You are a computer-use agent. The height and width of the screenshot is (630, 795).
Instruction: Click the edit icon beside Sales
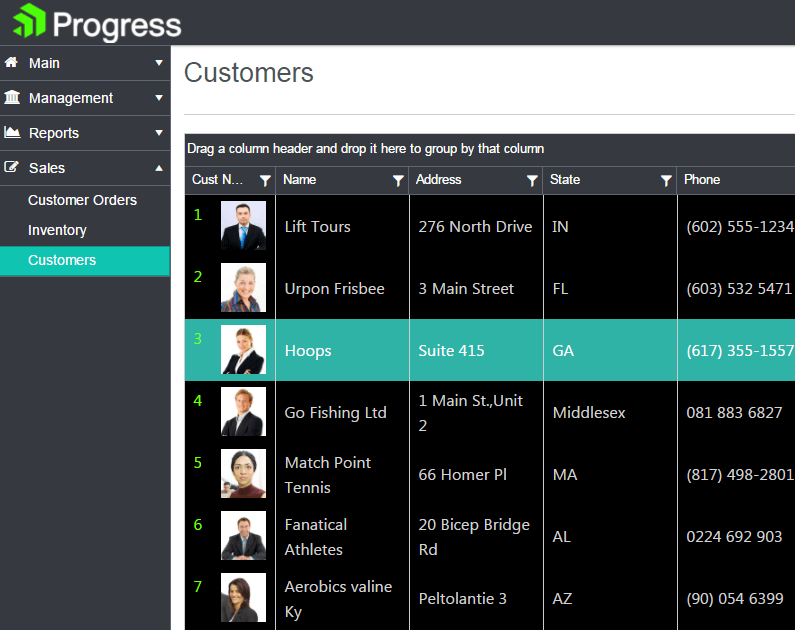pos(12,168)
